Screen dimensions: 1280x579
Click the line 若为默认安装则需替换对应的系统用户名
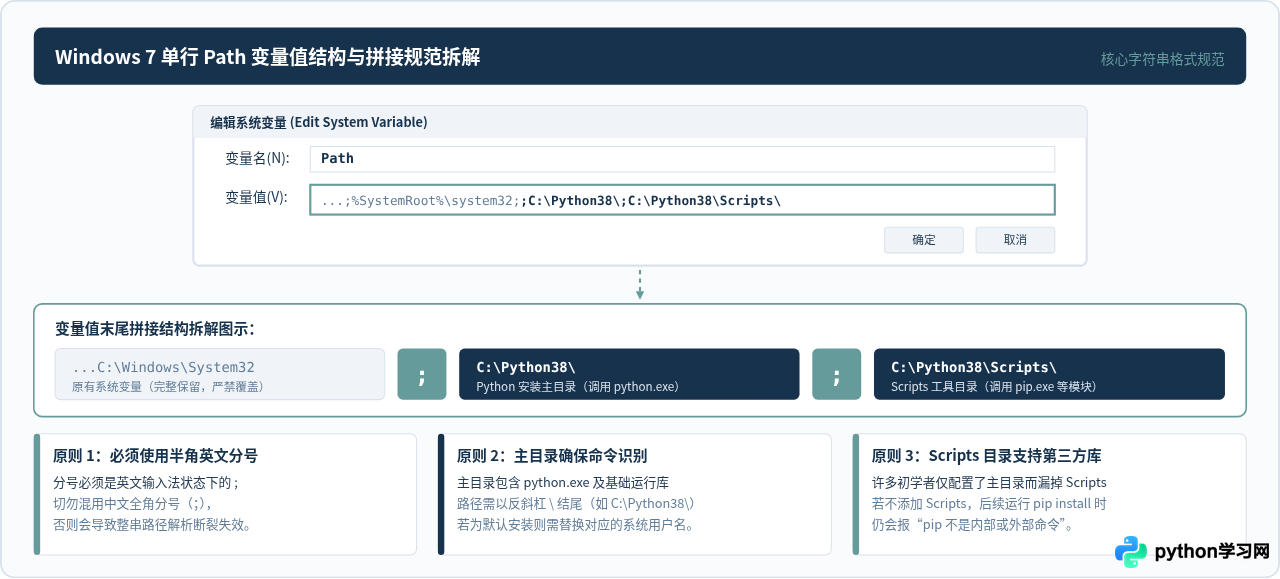tap(575, 524)
